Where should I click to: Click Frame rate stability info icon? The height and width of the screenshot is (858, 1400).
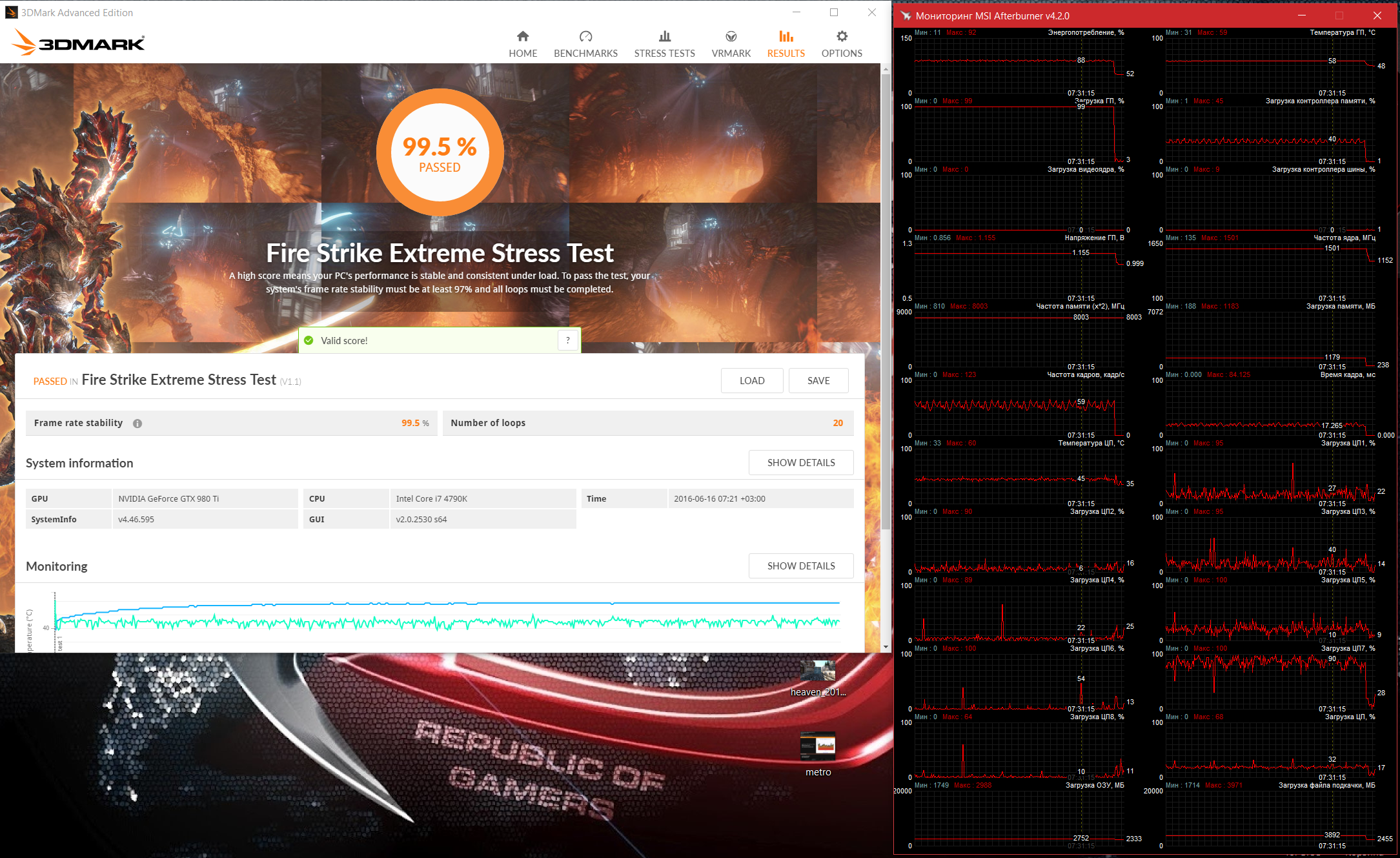(x=137, y=424)
